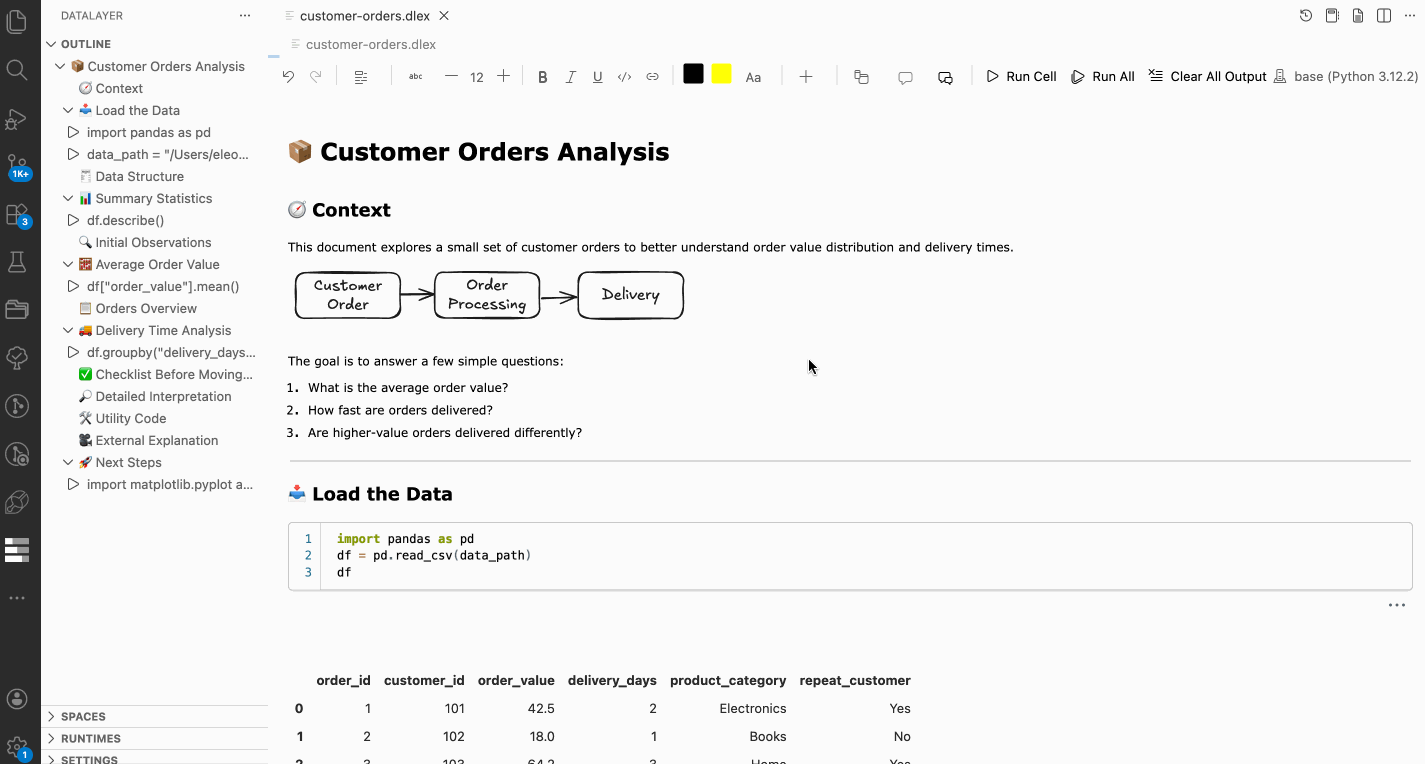Click Run Cell button
This screenshot has width=1425, height=764.
[1021, 77]
